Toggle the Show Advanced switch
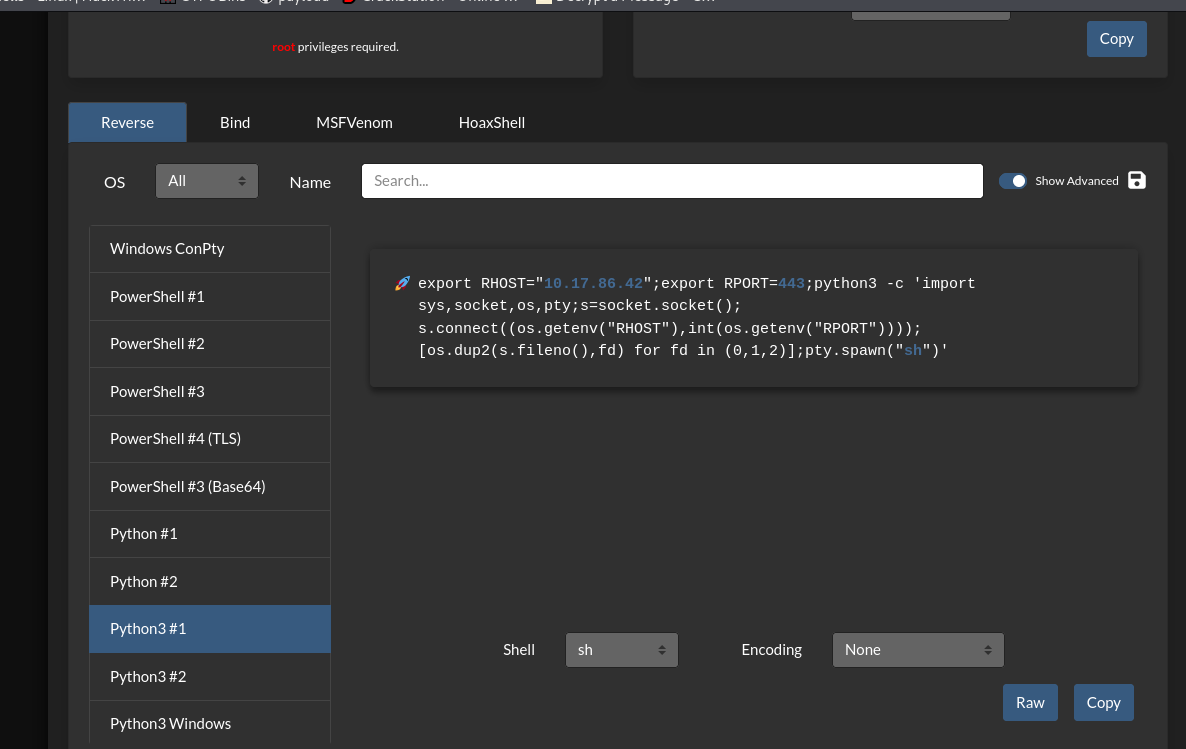 pos(1013,181)
